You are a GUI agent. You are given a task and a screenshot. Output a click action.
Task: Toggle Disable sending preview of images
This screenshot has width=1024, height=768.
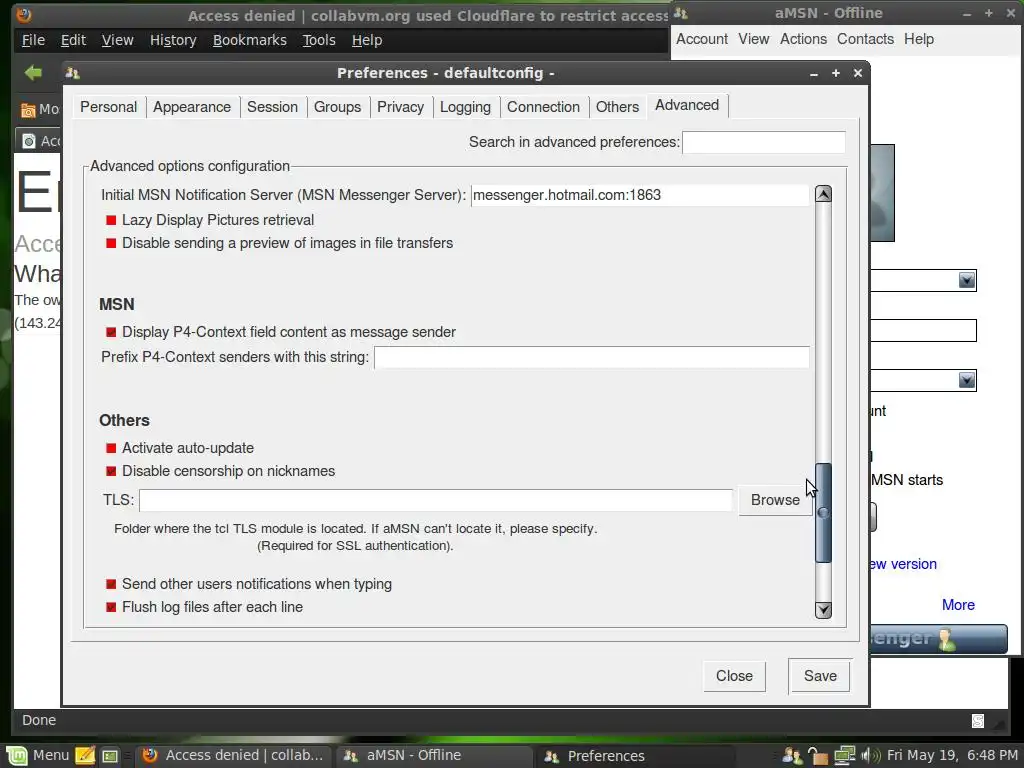pos(110,243)
